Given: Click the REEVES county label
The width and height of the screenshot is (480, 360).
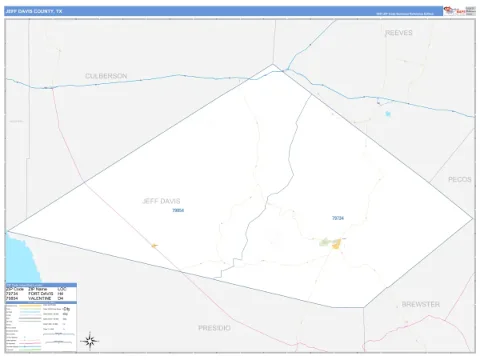Looking at the screenshot, I should (399, 33).
